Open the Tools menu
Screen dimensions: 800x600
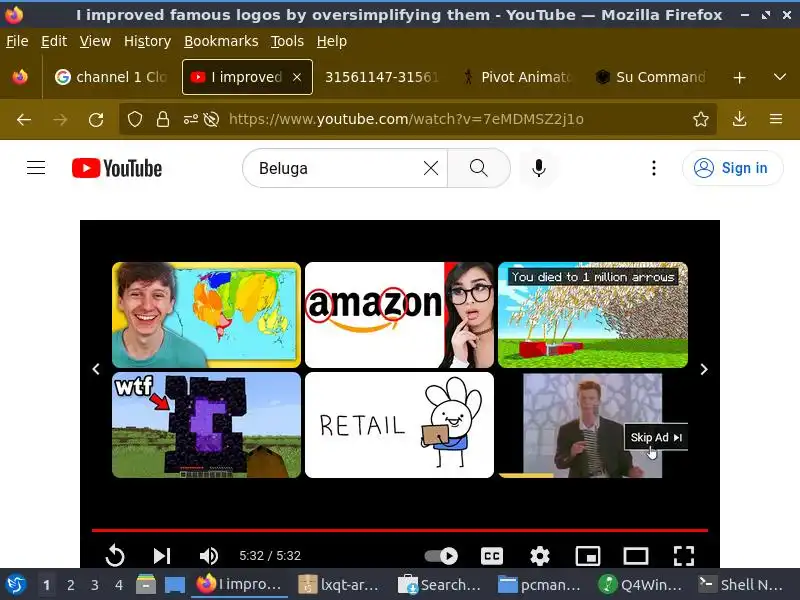click(x=287, y=41)
